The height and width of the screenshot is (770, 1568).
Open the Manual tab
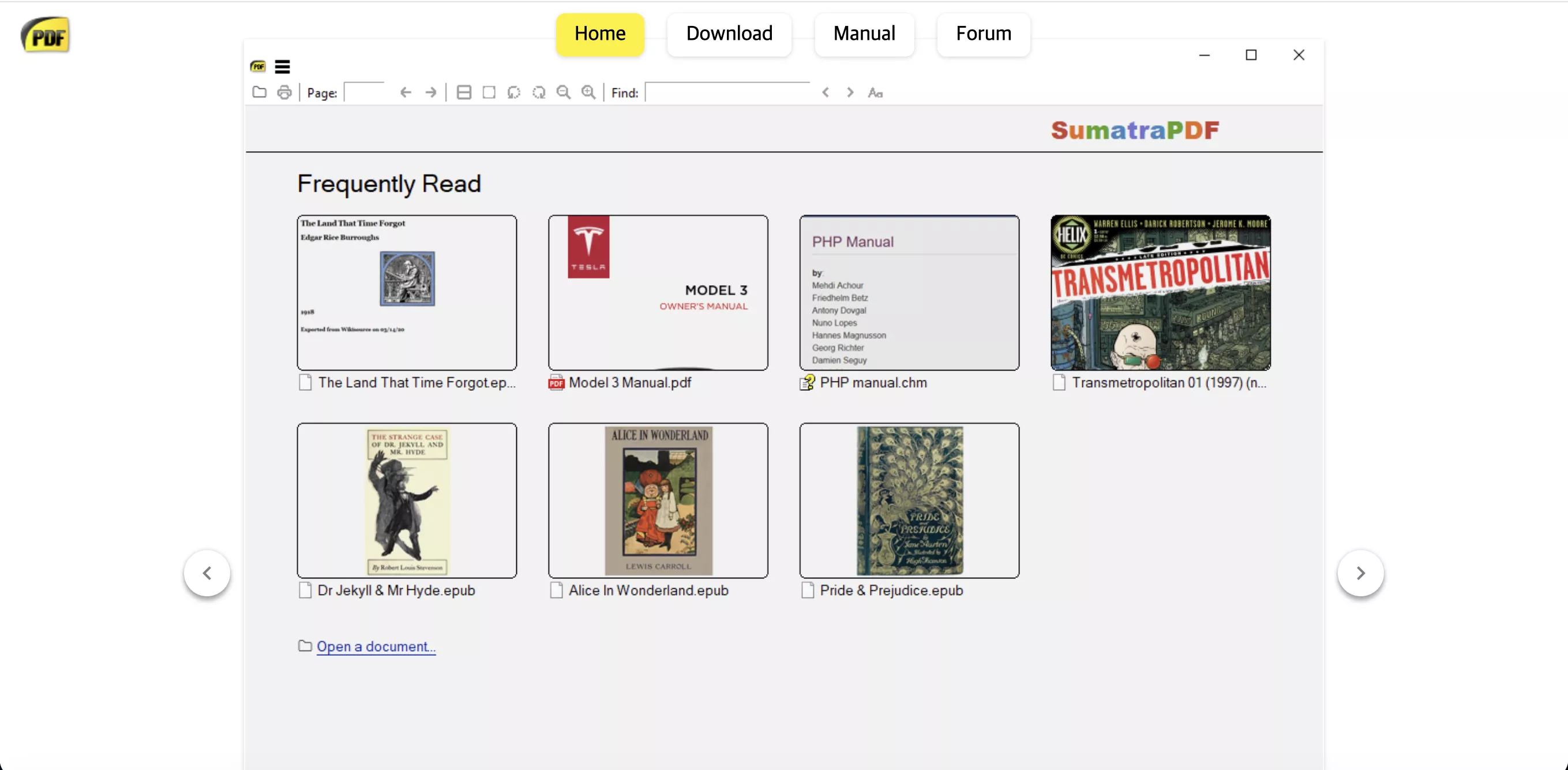(x=864, y=34)
